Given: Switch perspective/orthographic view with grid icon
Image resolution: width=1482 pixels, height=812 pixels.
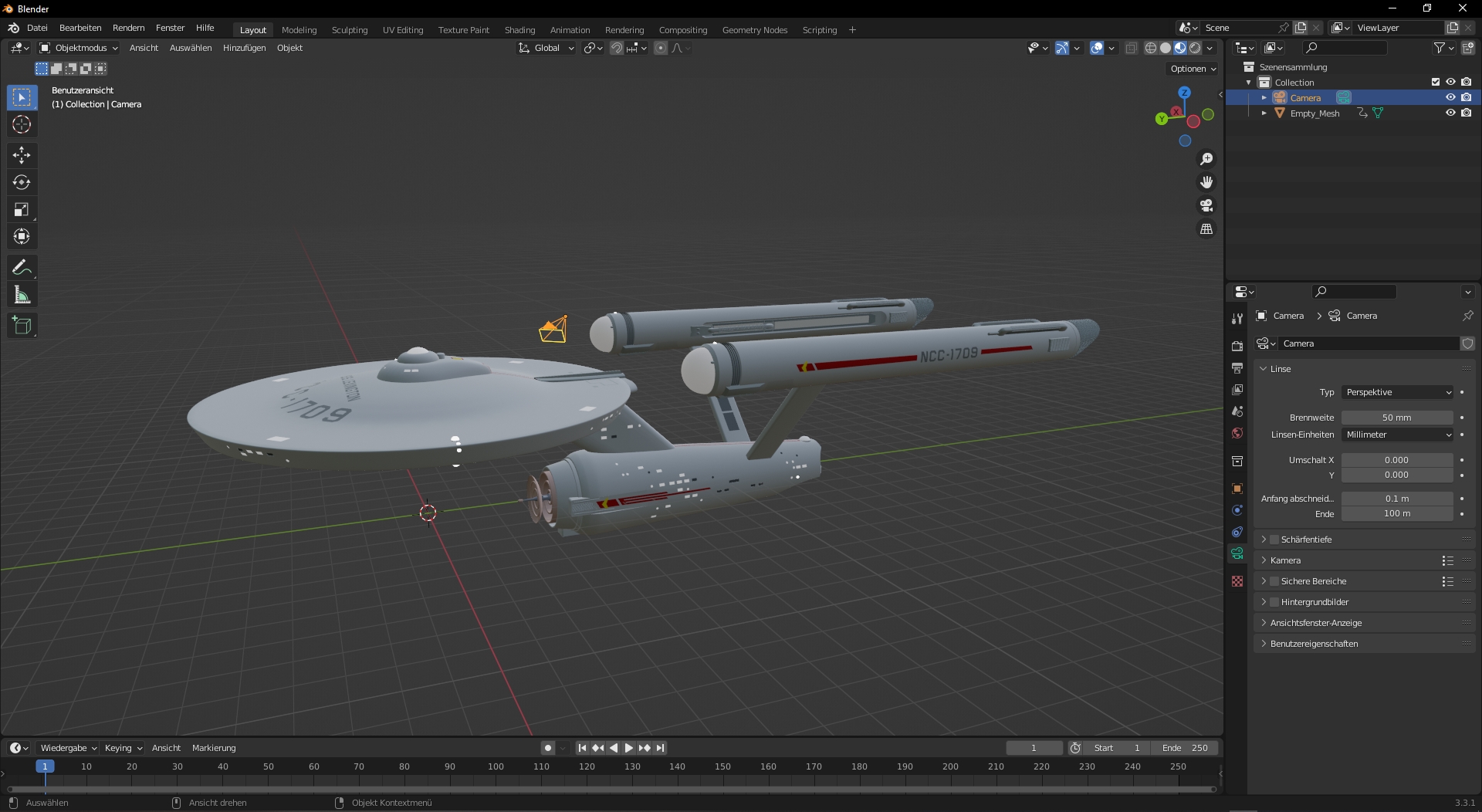Looking at the screenshot, I should pos(1206,228).
